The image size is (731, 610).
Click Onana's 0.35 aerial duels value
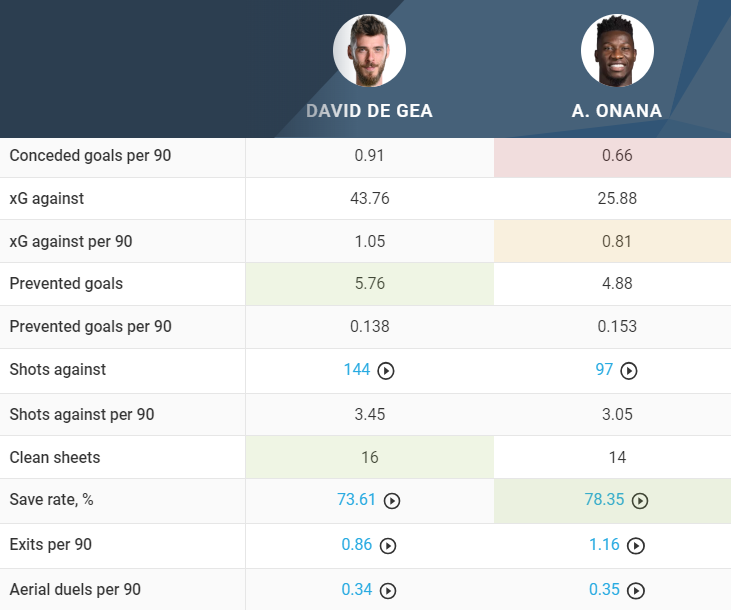[x=605, y=589]
